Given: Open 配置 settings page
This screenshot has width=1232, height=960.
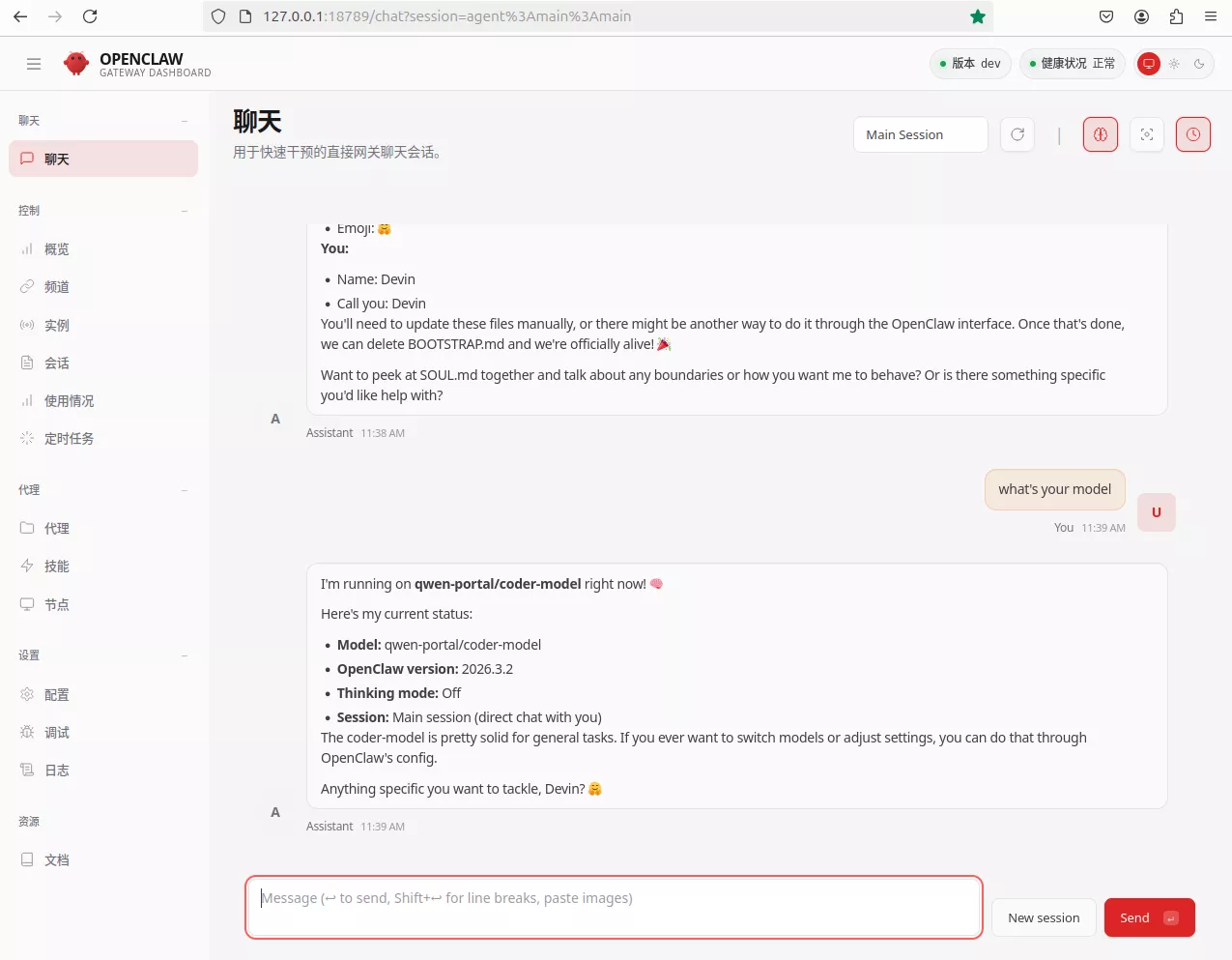Looking at the screenshot, I should pos(56,695).
